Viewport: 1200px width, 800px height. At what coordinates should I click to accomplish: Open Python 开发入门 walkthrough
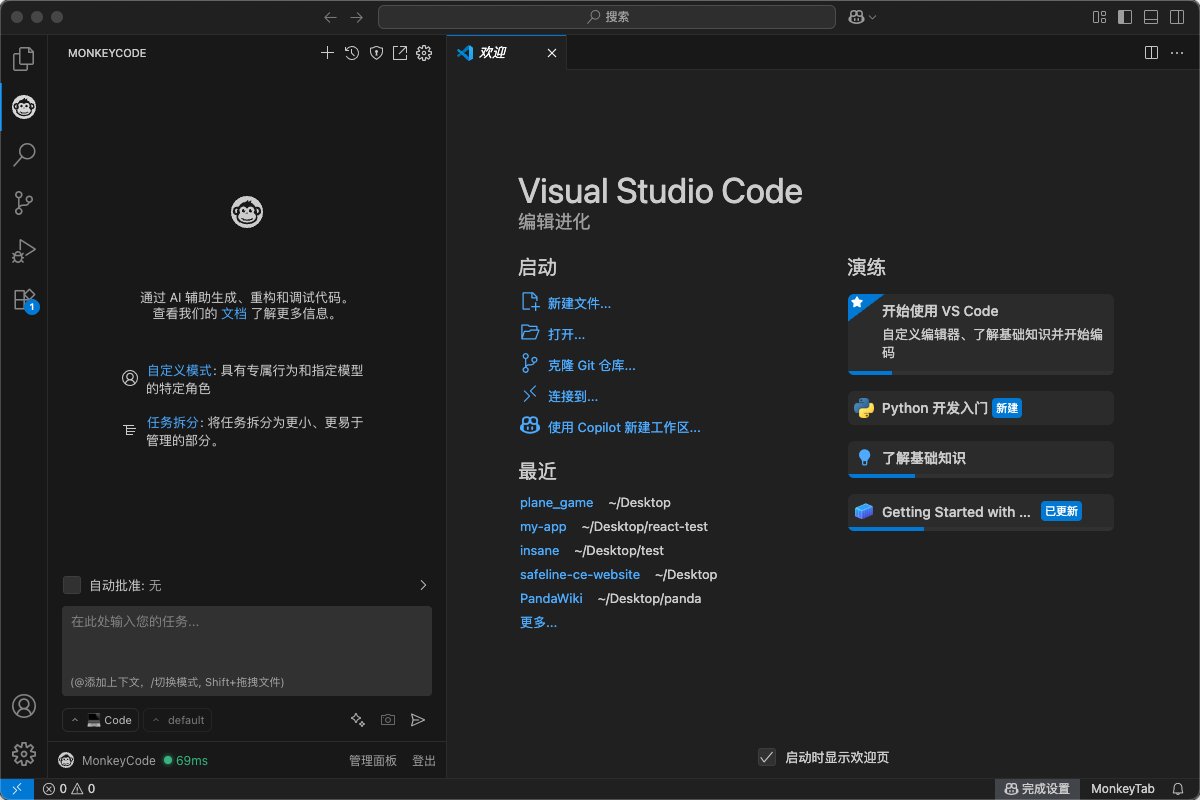[x=981, y=408]
